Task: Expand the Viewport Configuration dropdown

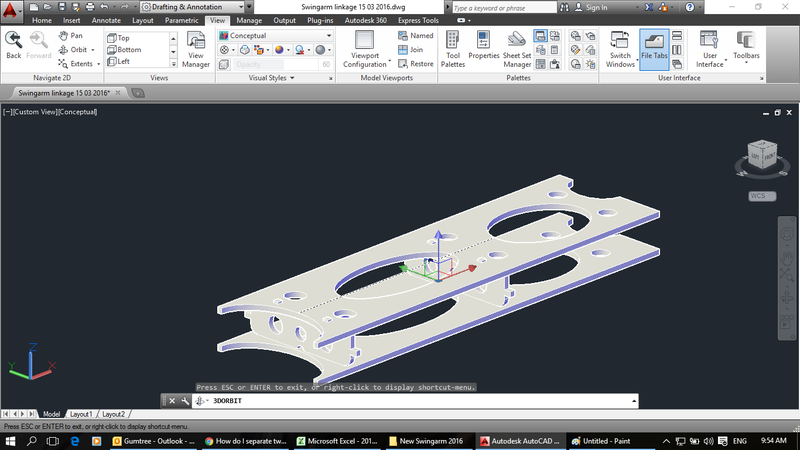Action: click(x=364, y=50)
